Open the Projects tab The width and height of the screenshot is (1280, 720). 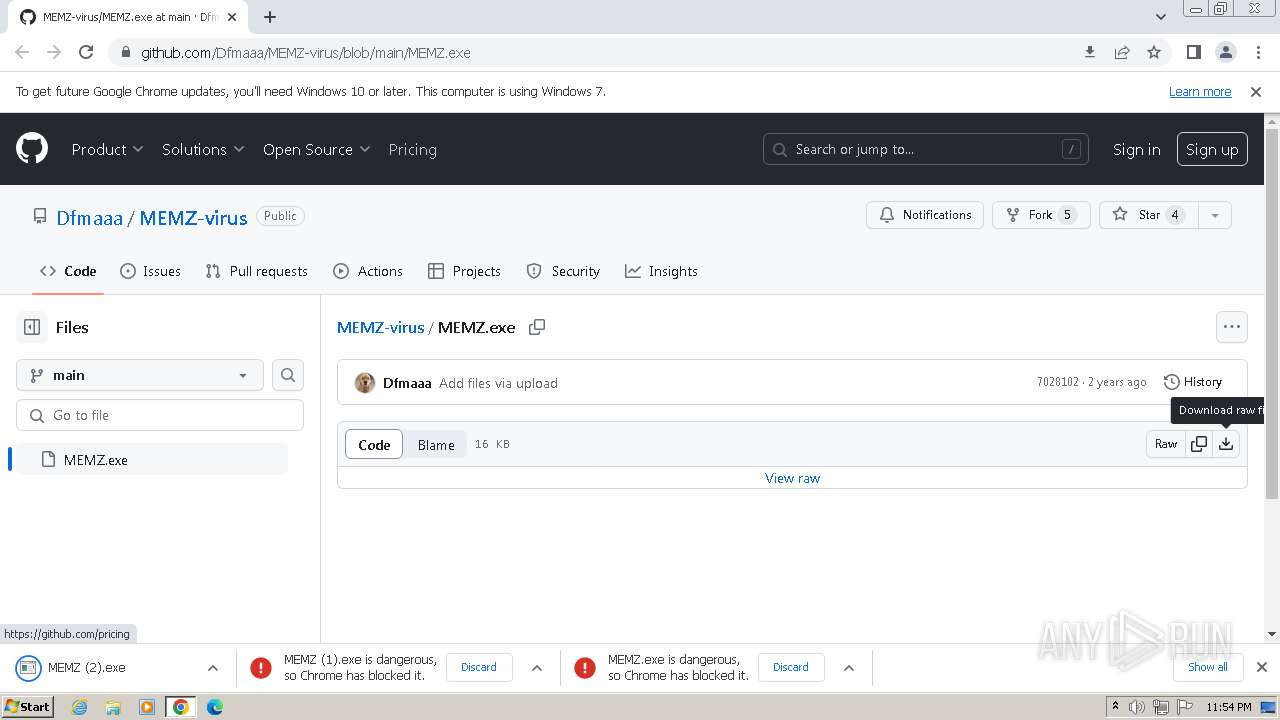click(x=464, y=271)
